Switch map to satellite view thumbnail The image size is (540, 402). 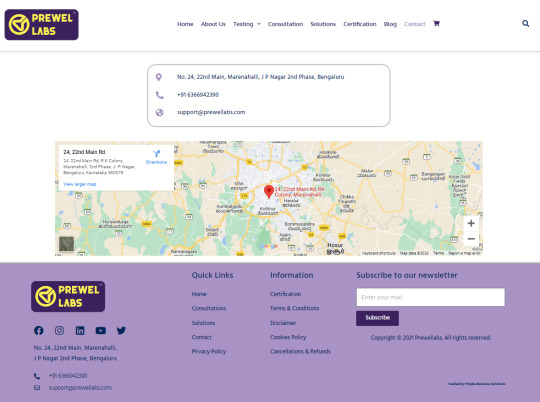tap(66, 244)
